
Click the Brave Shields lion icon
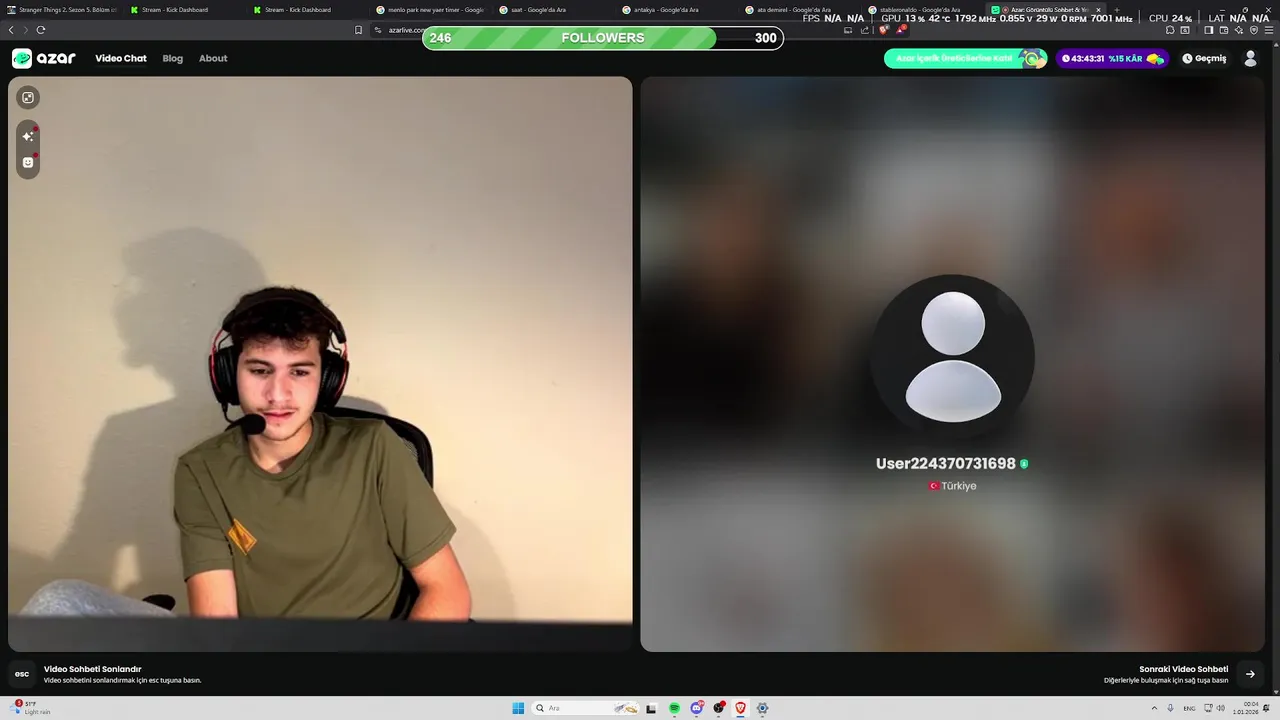[883, 30]
